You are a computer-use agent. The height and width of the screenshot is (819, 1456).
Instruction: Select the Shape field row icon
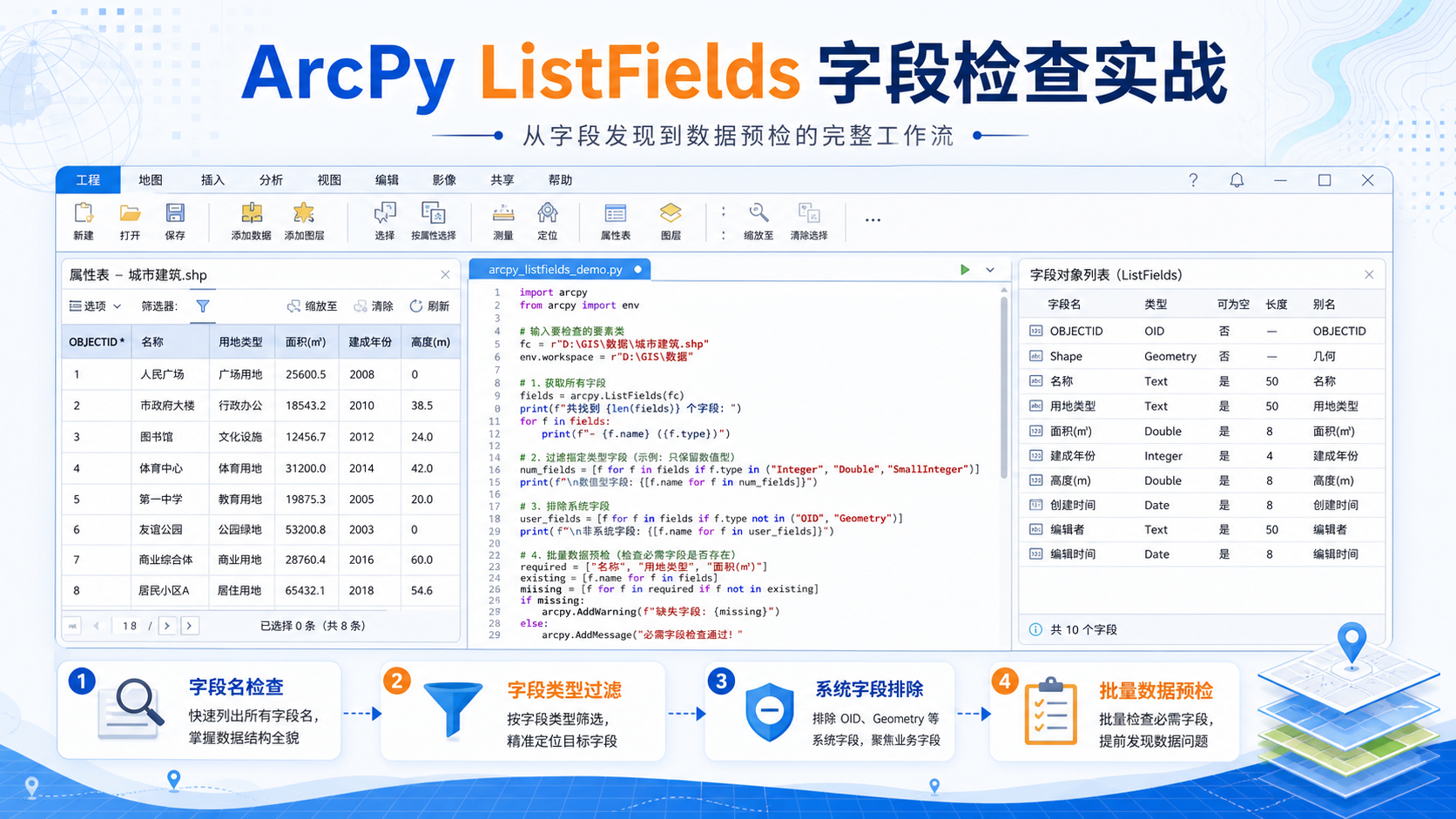click(x=1035, y=356)
